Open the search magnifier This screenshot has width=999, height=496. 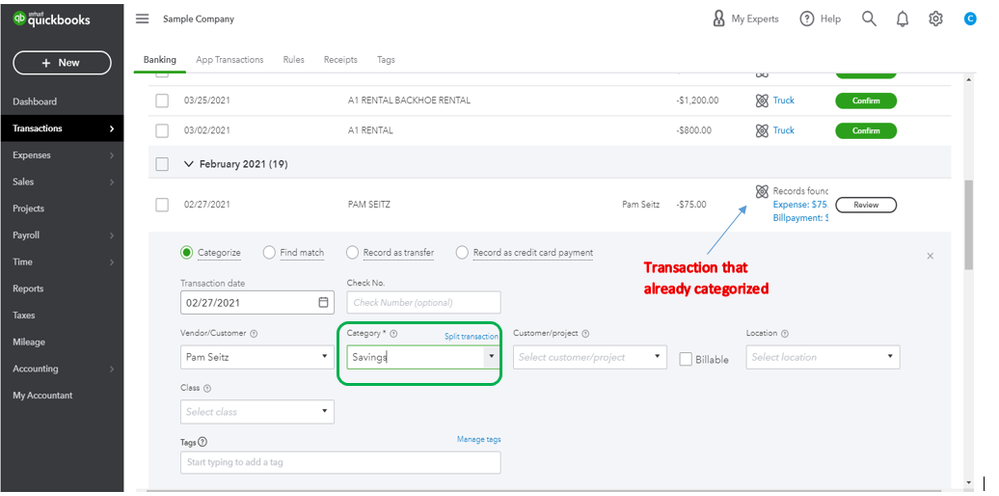tap(869, 18)
